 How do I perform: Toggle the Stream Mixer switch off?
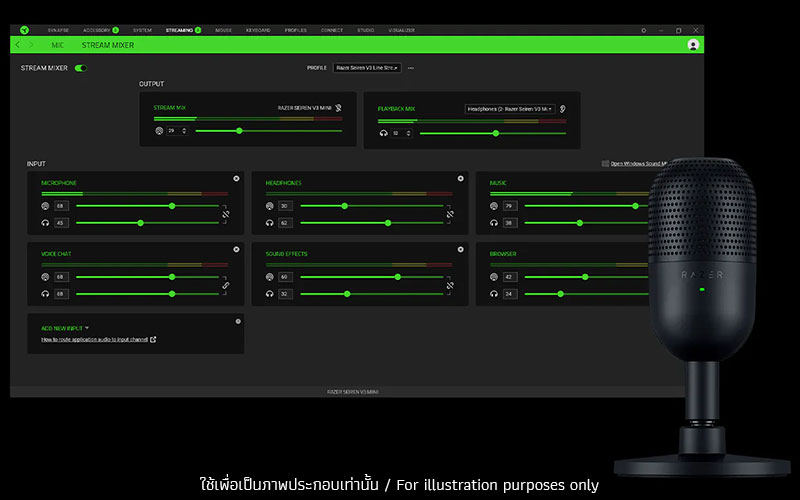coord(81,68)
